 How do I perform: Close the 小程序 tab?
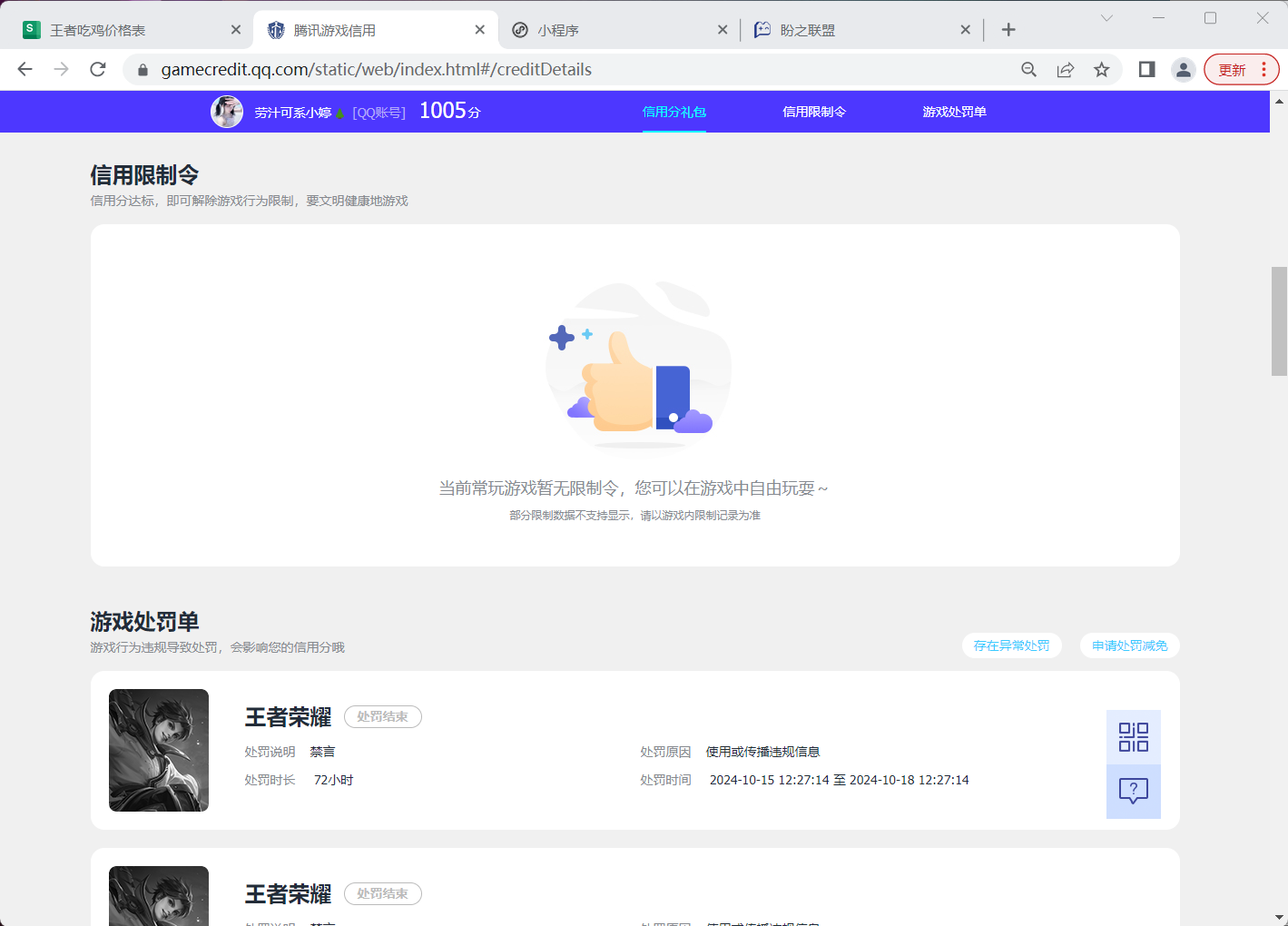click(723, 30)
